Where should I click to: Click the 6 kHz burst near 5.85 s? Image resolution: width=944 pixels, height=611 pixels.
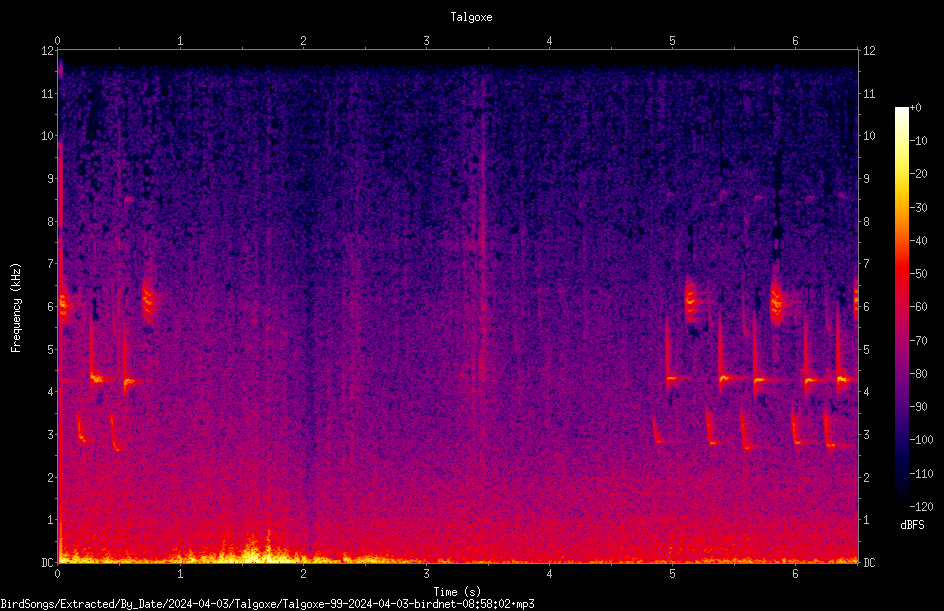tap(777, 303)
